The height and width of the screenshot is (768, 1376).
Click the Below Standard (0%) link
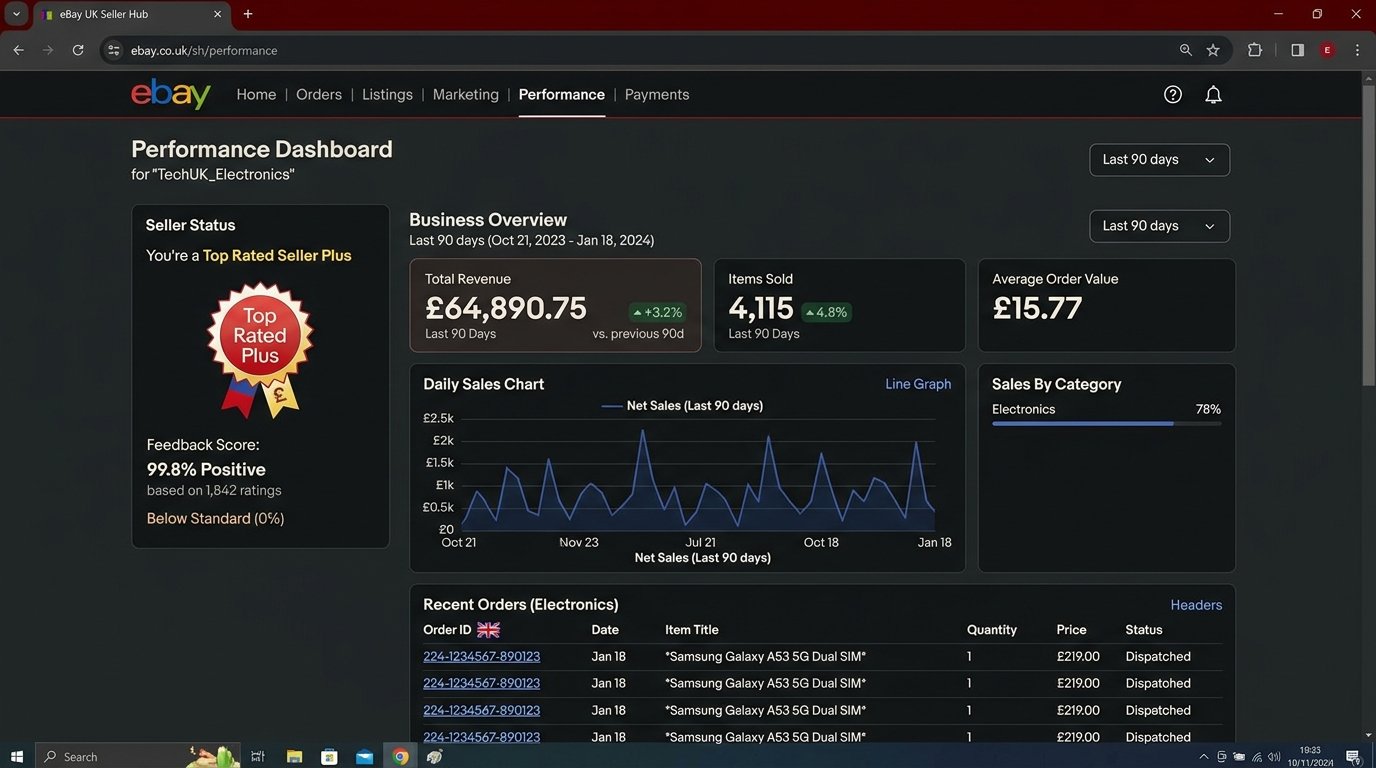[x=215, y=518]
